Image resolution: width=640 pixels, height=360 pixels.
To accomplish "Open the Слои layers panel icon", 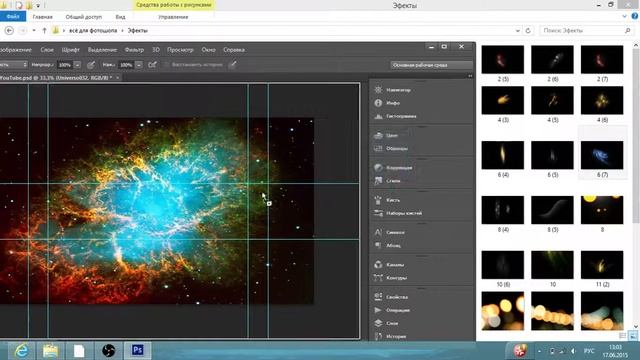I will pos(378,323).
